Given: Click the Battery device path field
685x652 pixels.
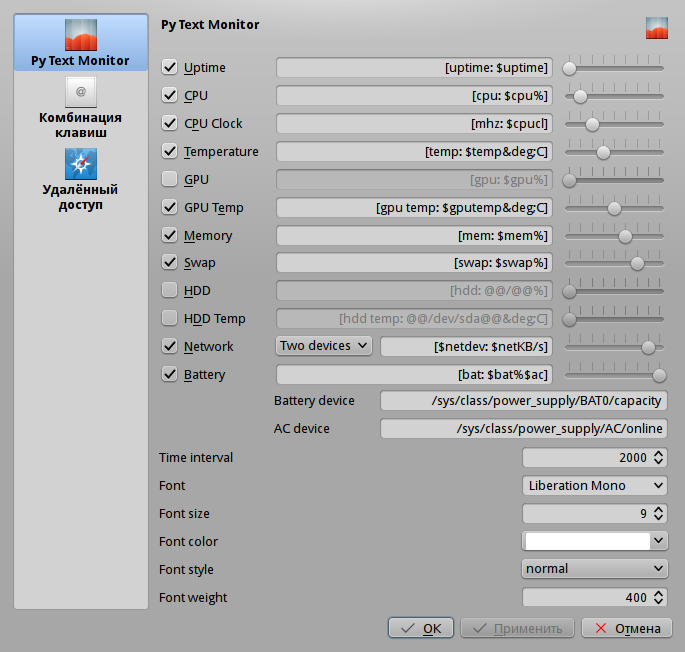Looking at the screenshot, I should [523, 401].
